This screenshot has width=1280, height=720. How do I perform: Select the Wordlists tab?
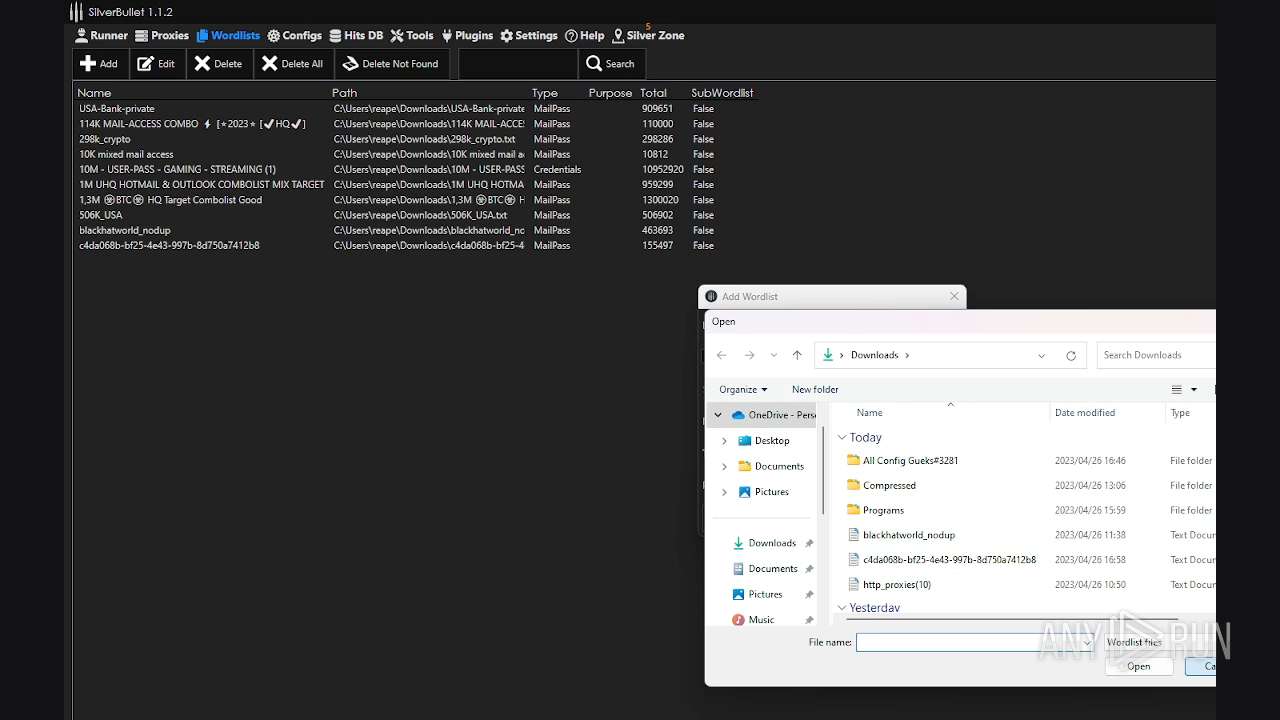[x=228, y=35]
